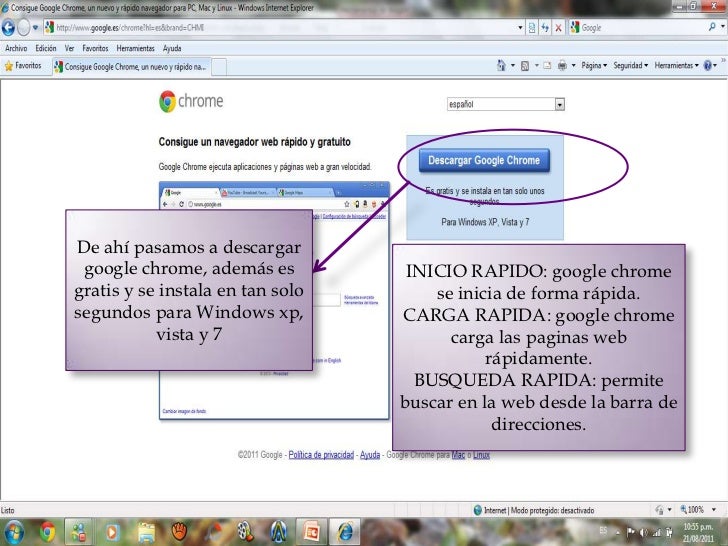Click the Internet Explorer forward arrow
The image size is (728, 546).
pyautogui.click(x=23, y=27)
